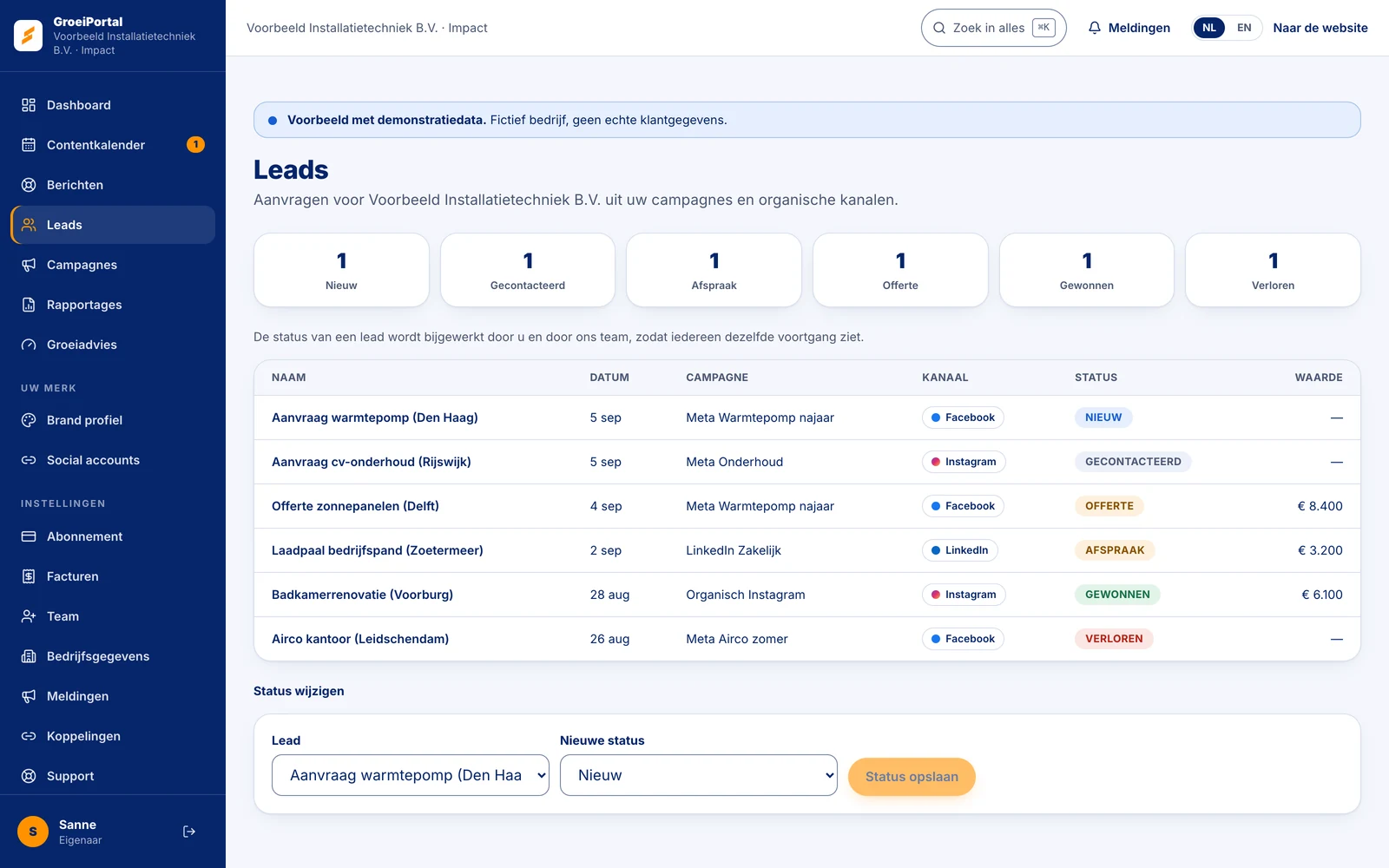The image size is (1389, 868).
Task: Select the Leads sidebar menu item
Action: point(113,225)
